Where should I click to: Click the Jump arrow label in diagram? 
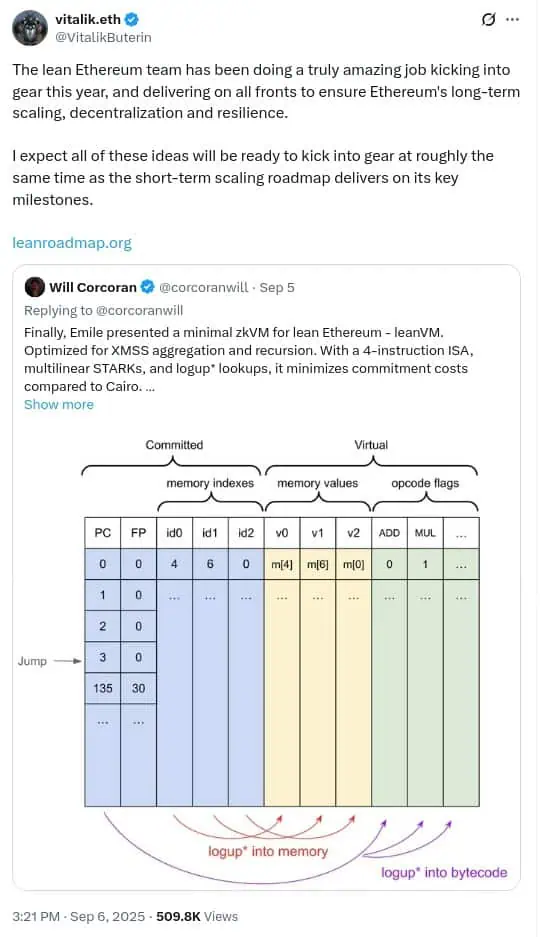point(32,661)
